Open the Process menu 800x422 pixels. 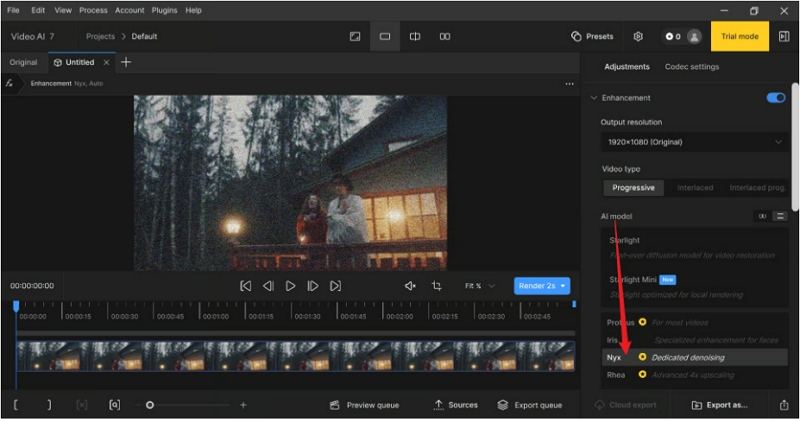93,10
